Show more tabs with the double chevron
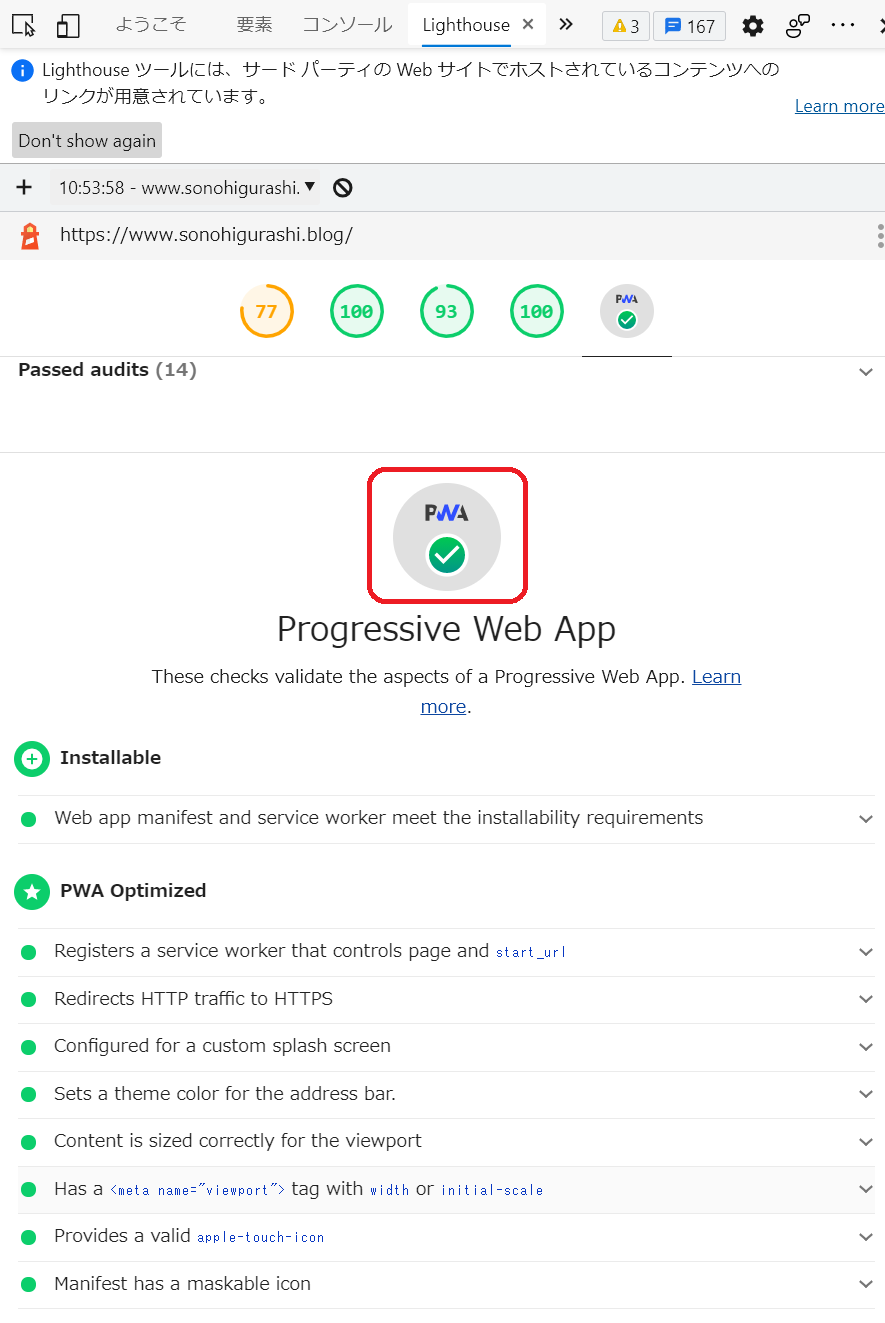The width and height of the screenshot is (885, 1323). click(566, 24)
